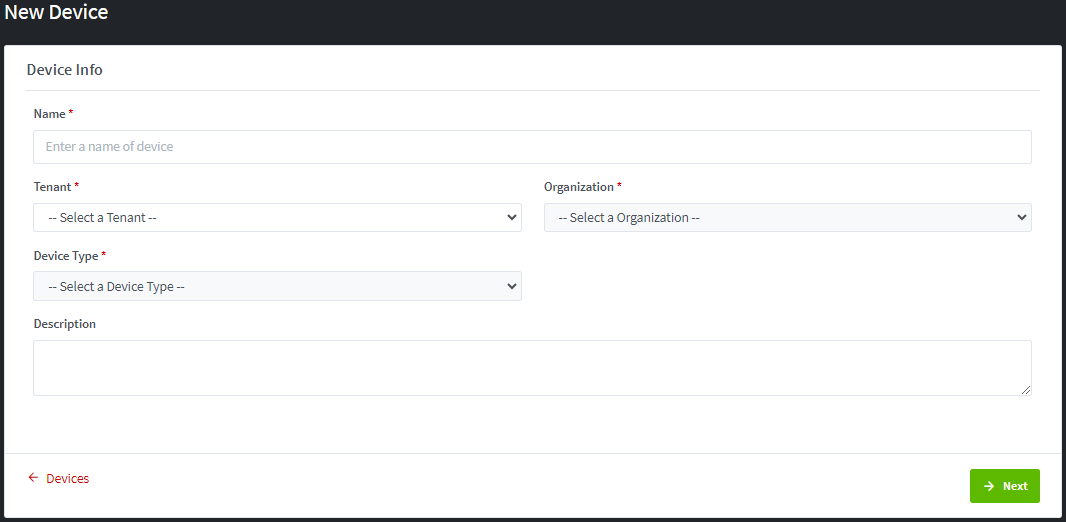Click the Tenant dropdown chevron arrow

pos(512,217)
